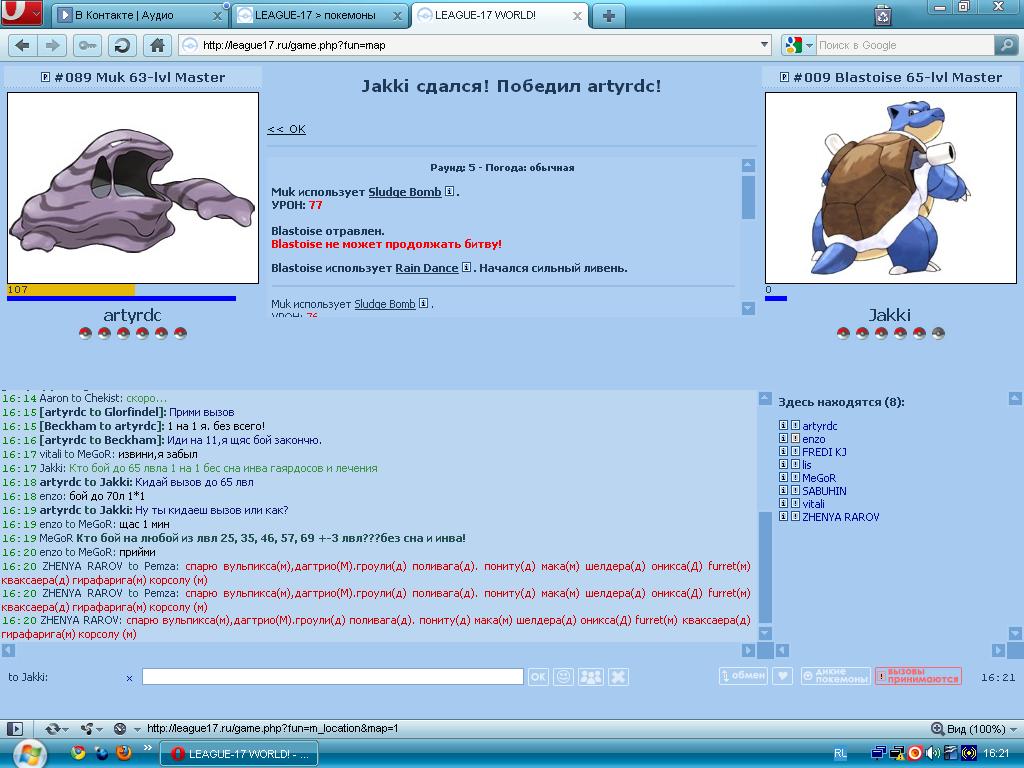The width and height of the screenshot is (1024, 768).
Task: Go back with the browser back arrow
Action: coord(23,45)
